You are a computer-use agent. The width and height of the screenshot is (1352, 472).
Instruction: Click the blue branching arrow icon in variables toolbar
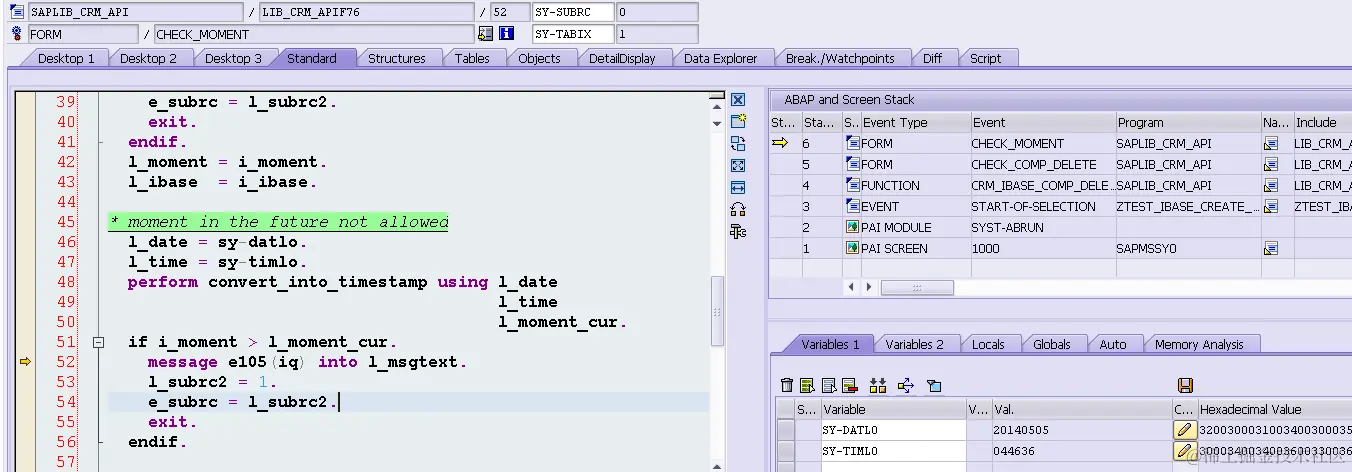pos(906,385)
